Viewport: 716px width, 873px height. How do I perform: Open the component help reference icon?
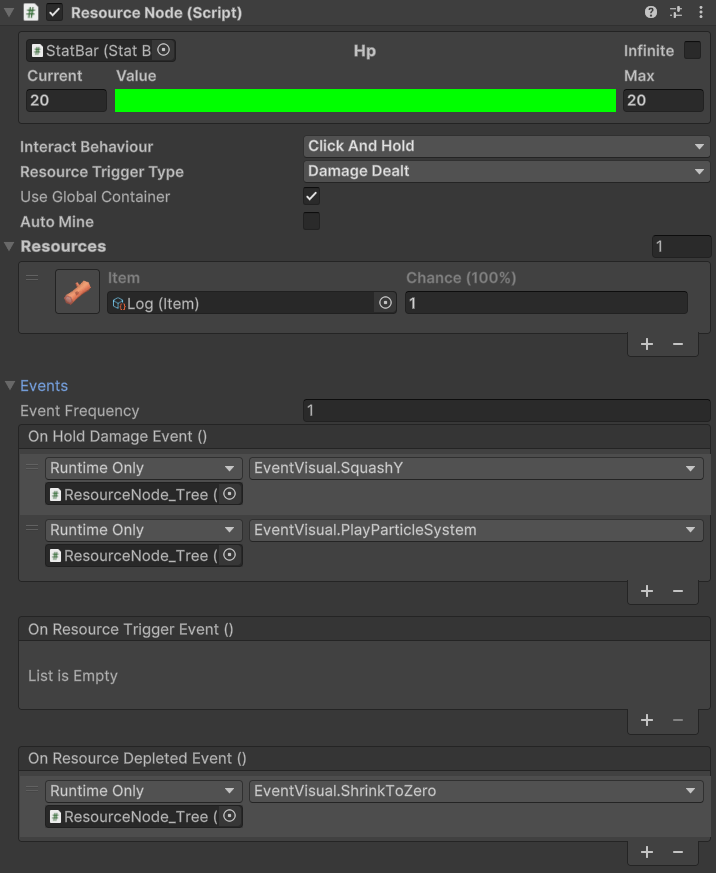651,13
